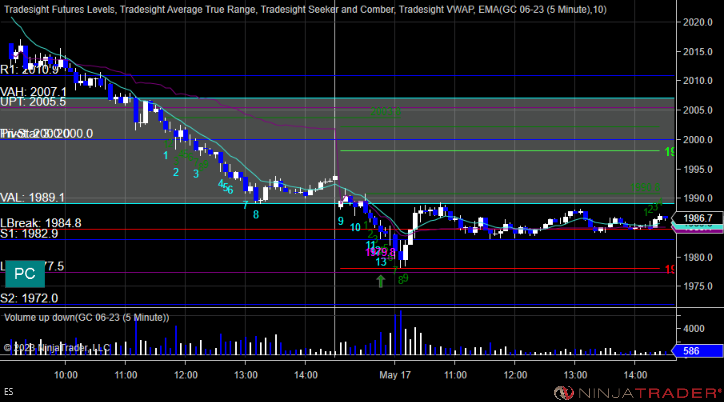Select the VAH: 2007.1 level label
724x402 pixels.
tap(33, 92)
